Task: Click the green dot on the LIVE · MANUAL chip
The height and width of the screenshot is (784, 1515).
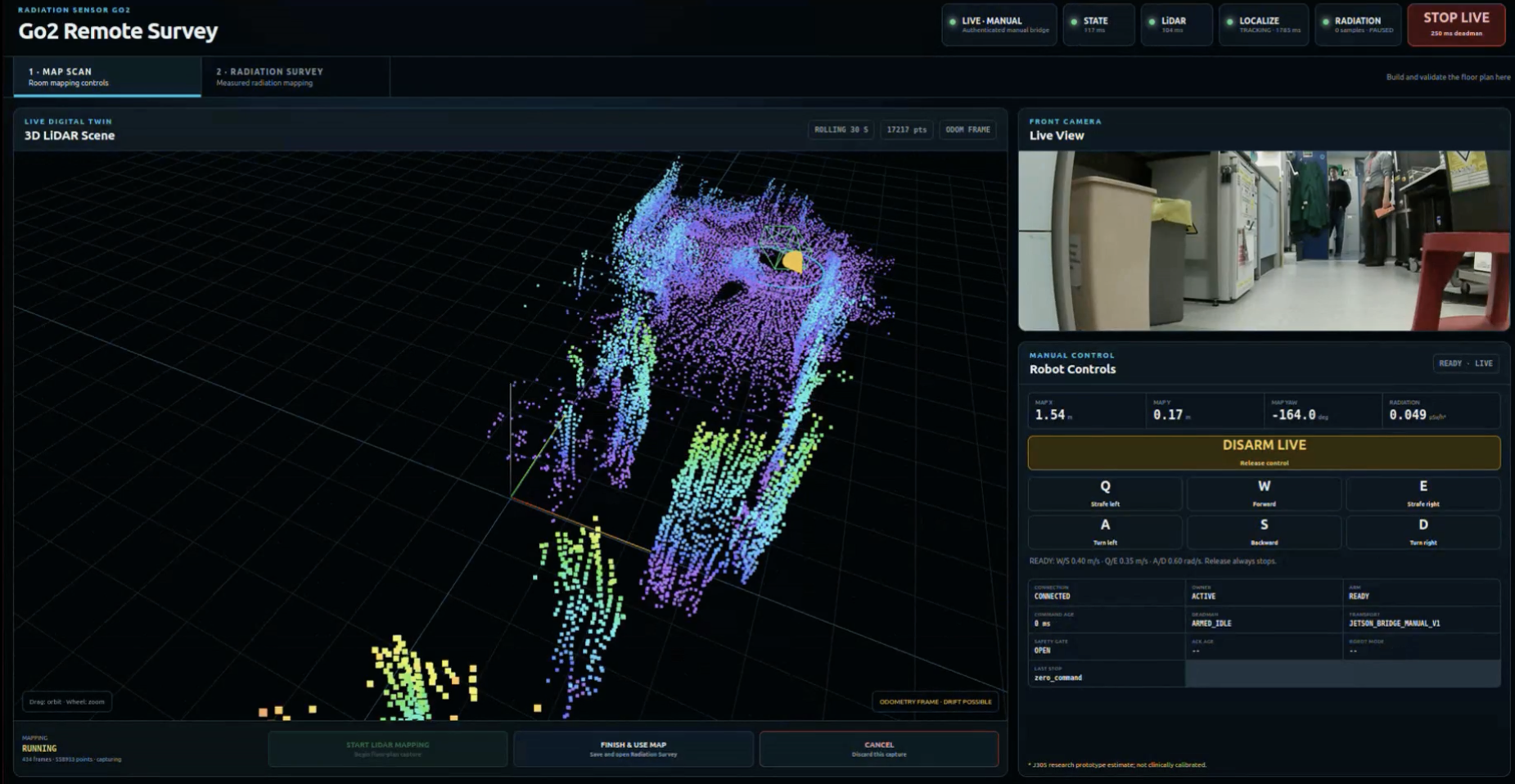Action: point(953,22)
